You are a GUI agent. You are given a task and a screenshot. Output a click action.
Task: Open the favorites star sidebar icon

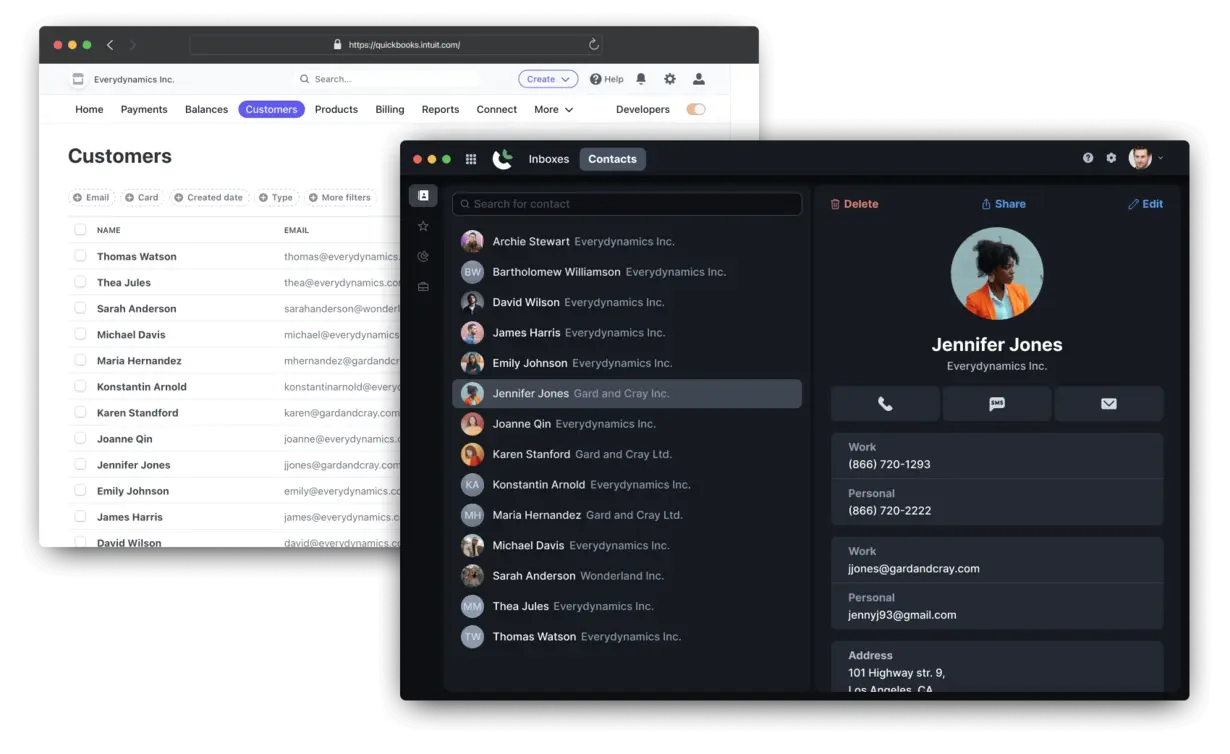(x=423, y=226)
